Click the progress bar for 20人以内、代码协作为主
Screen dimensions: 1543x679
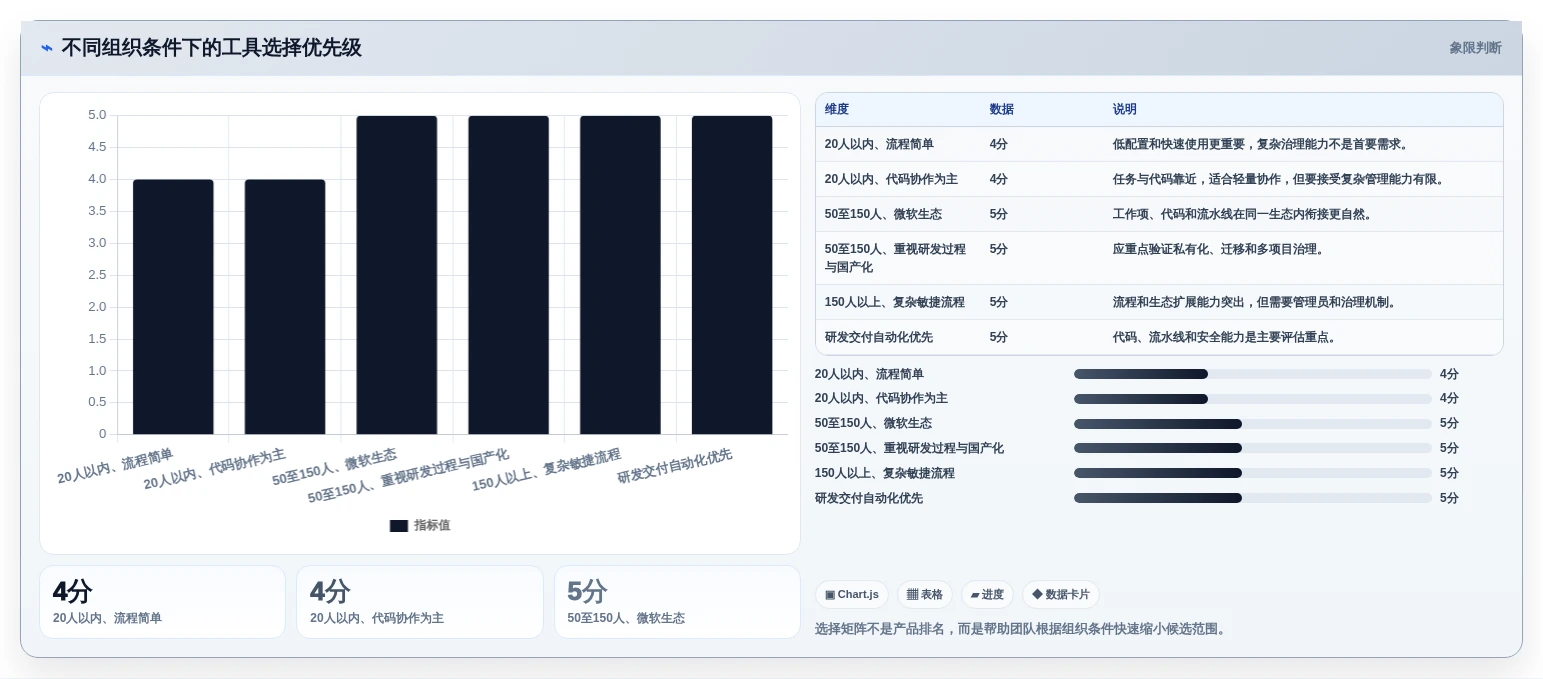[x=1253, y=399]
